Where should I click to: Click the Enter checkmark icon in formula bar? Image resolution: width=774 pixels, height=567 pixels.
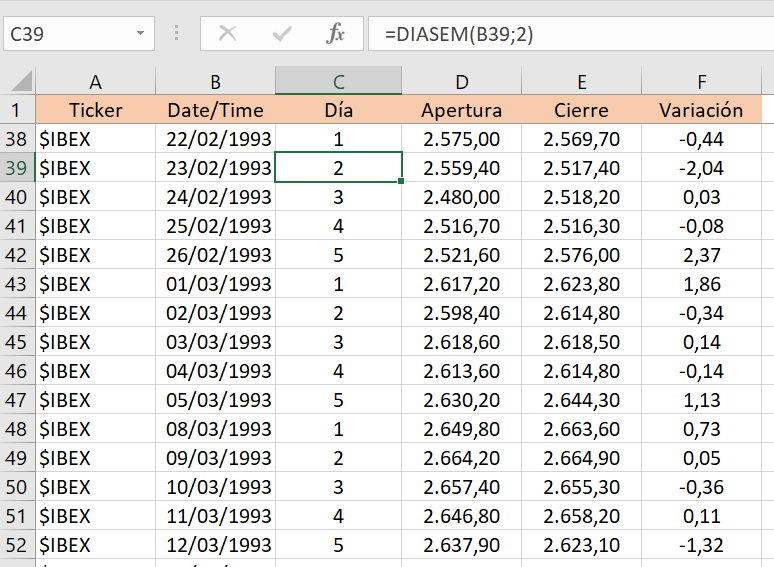click(x=282, y=34)
